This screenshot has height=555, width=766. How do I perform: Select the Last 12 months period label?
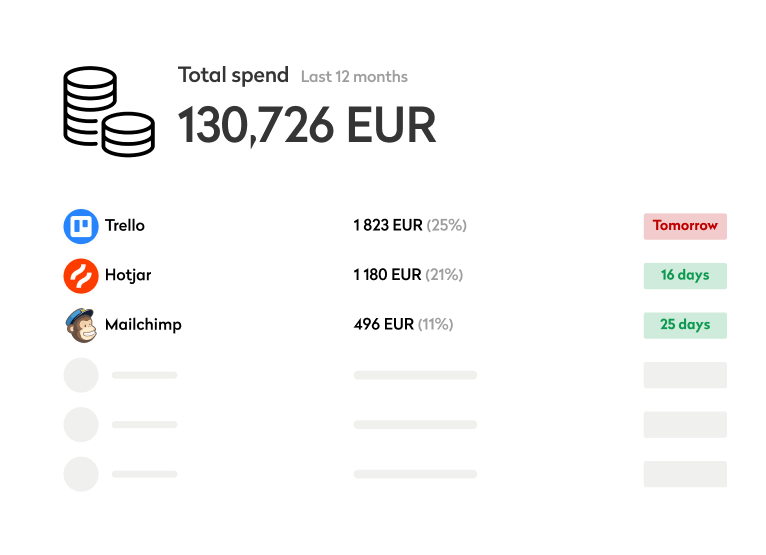pos(354,77)
